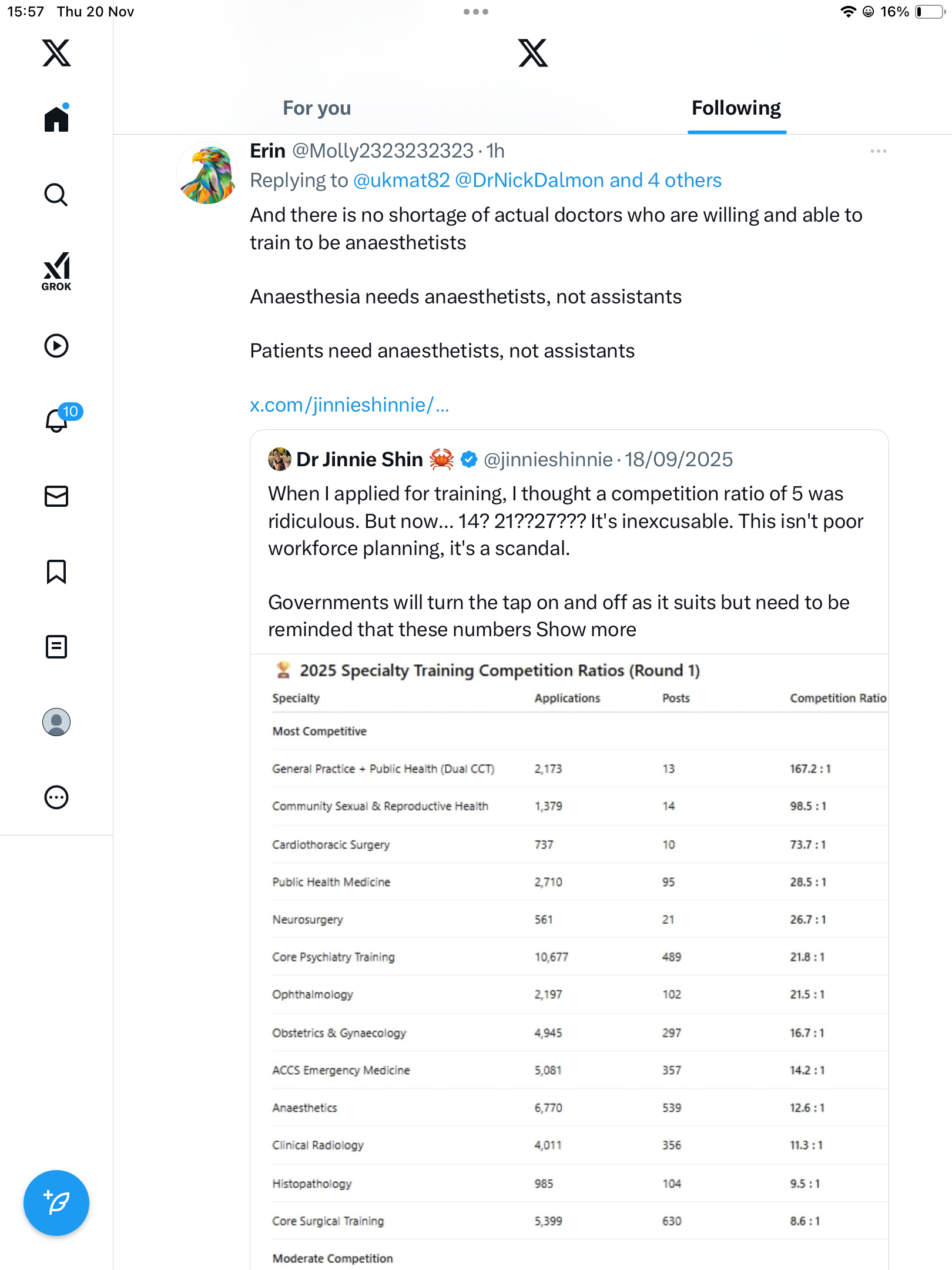Open the x.com/jinnieshinnie link
This screenshot has height=1270, width=952.
349,405
